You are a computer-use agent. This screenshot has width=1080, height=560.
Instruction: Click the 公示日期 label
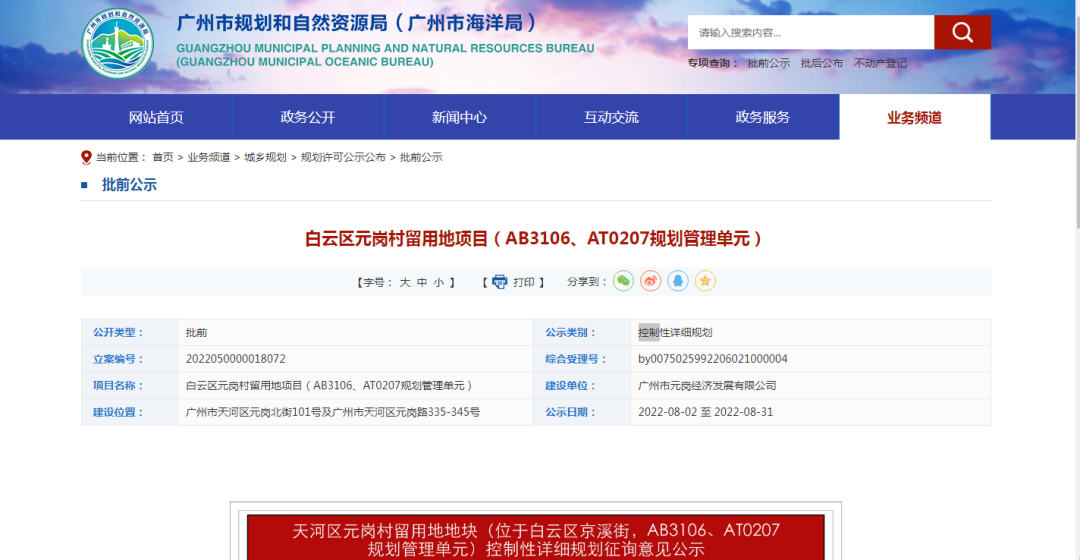(571, 412)
